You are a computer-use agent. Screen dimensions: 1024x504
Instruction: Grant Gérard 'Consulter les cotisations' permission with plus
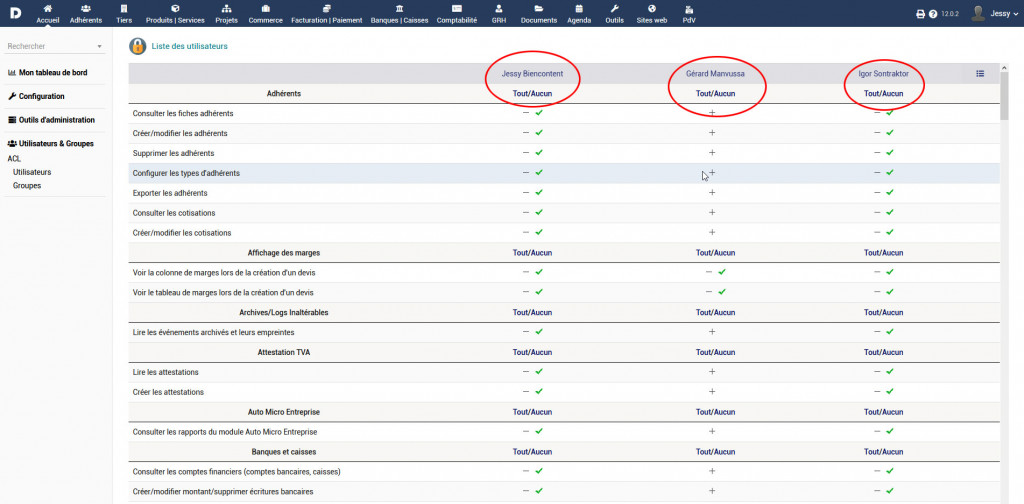coord(712,212)
